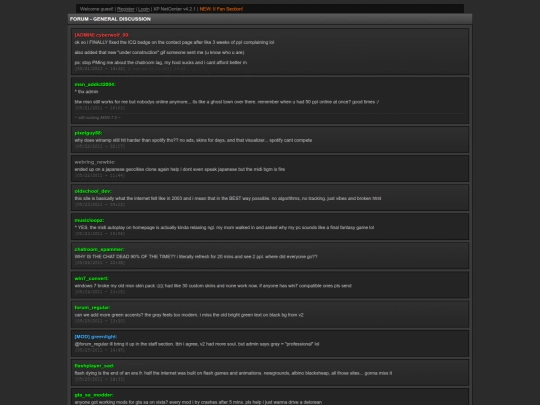The height and width of the screenshot is (405, 540).
Task: Click the 'under construction' gif line
Action: (159, 52)
